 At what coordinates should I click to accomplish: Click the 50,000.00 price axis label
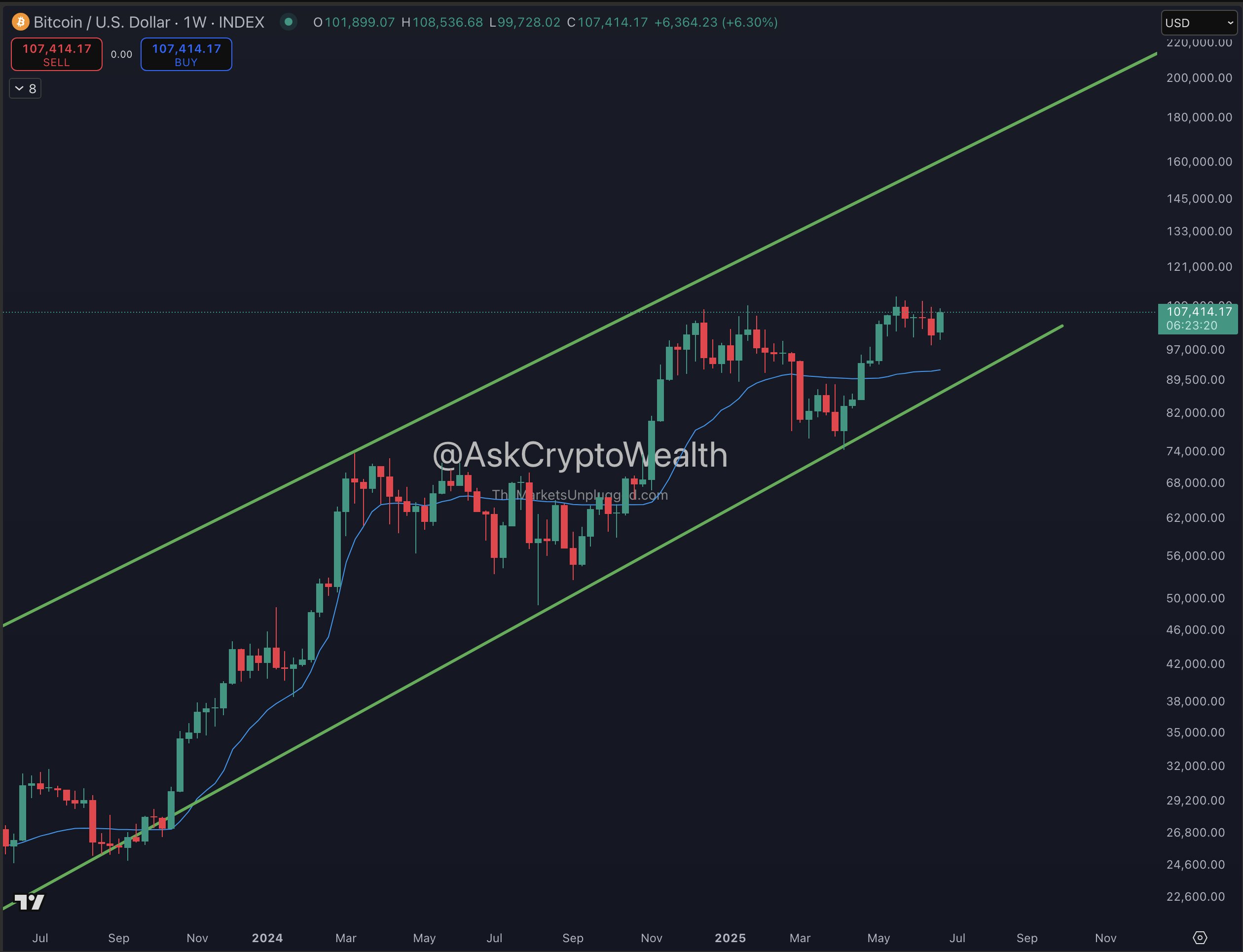coord(1196,598)
